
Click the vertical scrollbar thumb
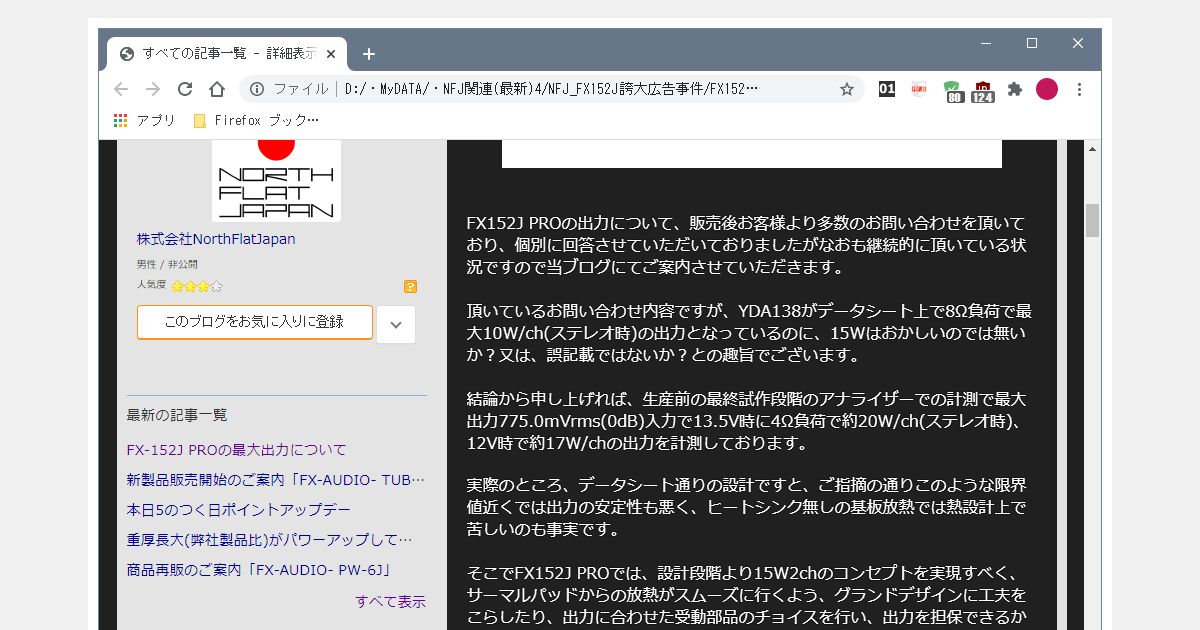(1092, 219)
